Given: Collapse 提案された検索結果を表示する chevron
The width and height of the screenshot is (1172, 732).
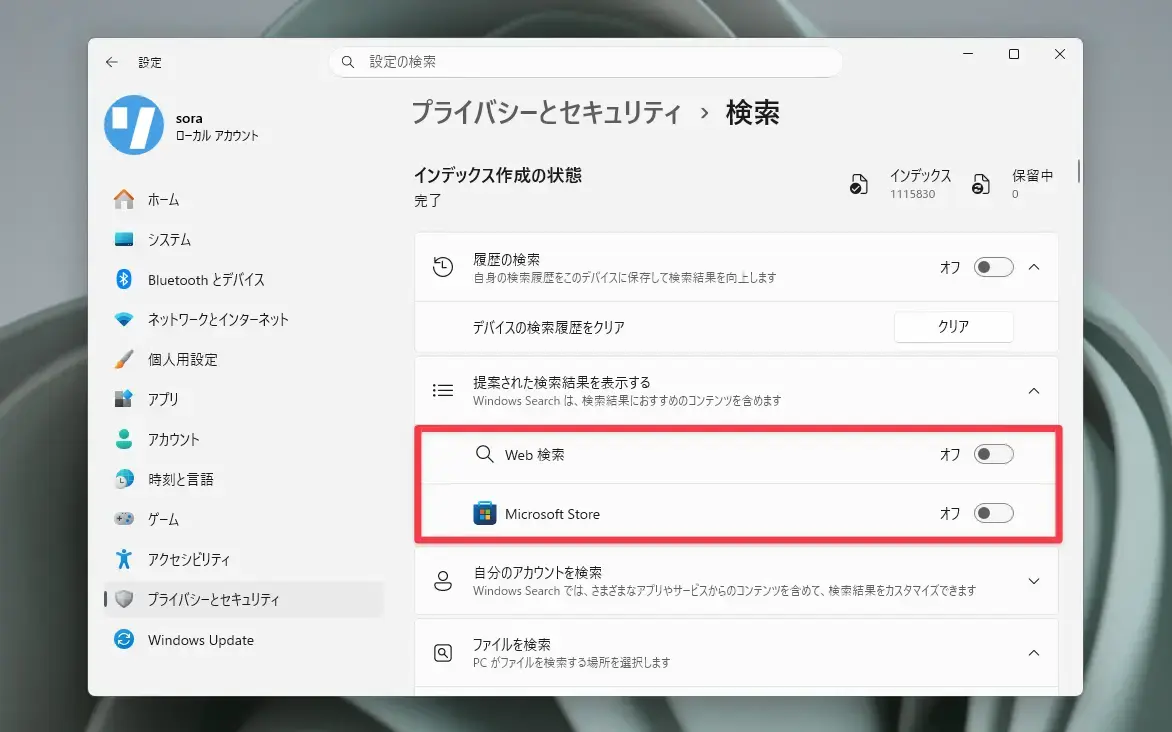Looking at the screenshot, I should 1034,391.
